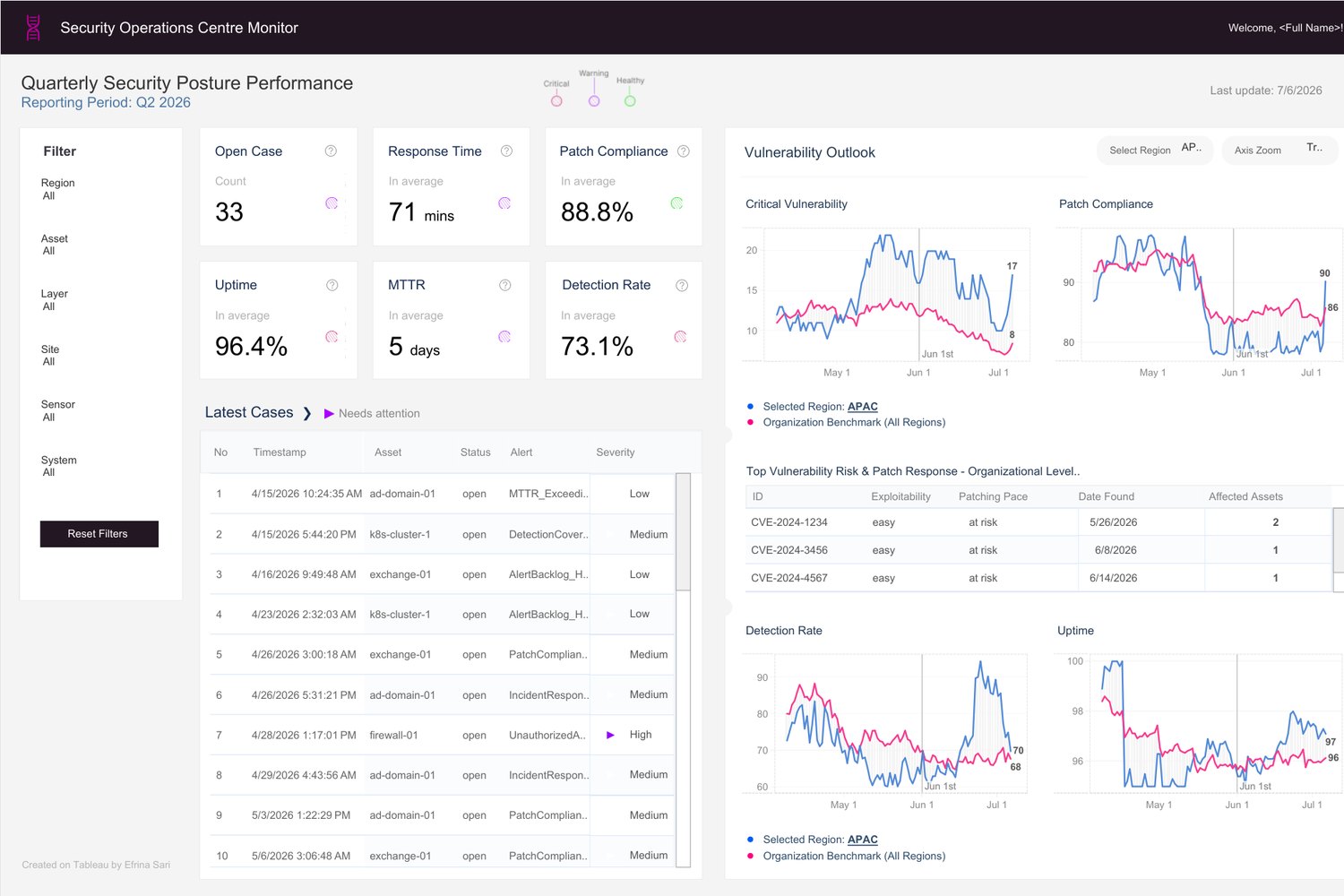Expand Latest Cases chevron

[307, 413]
